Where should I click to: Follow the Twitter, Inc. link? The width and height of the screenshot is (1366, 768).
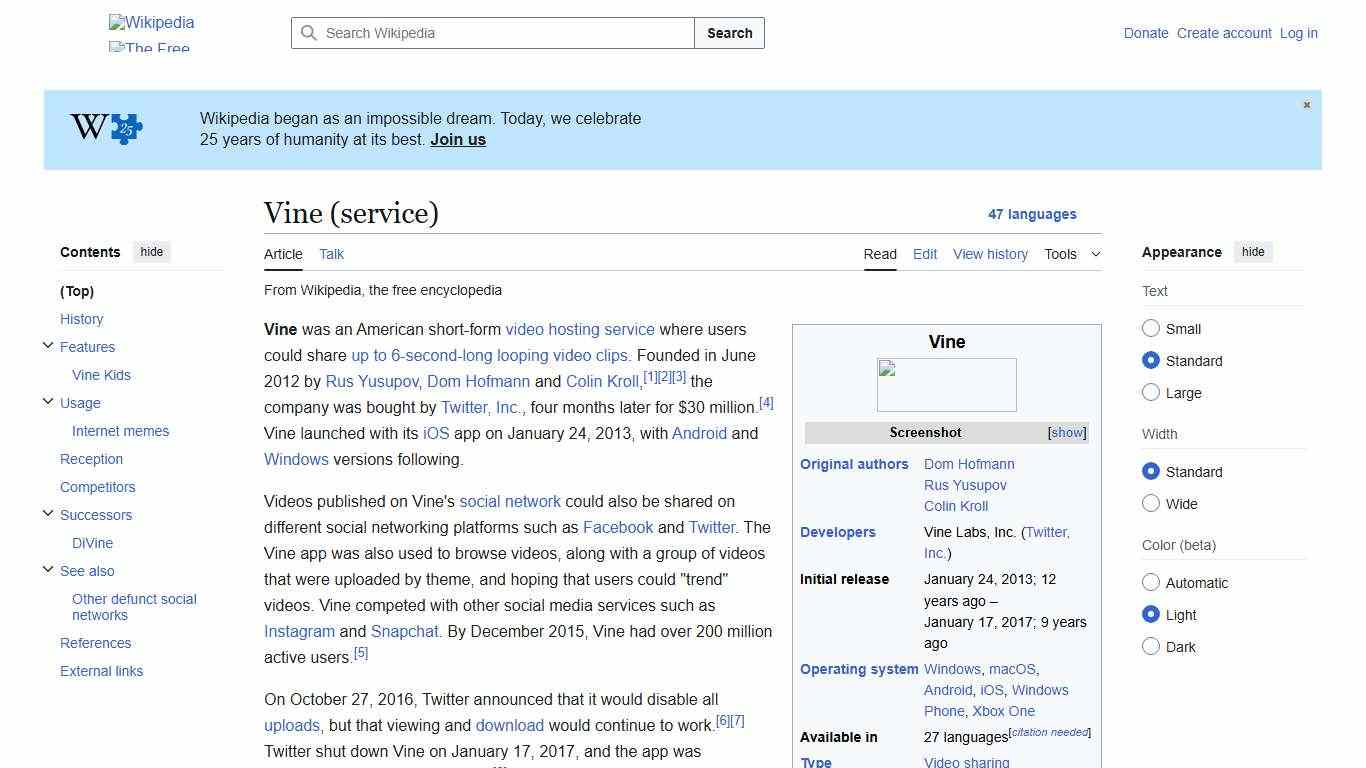(480, 407)
